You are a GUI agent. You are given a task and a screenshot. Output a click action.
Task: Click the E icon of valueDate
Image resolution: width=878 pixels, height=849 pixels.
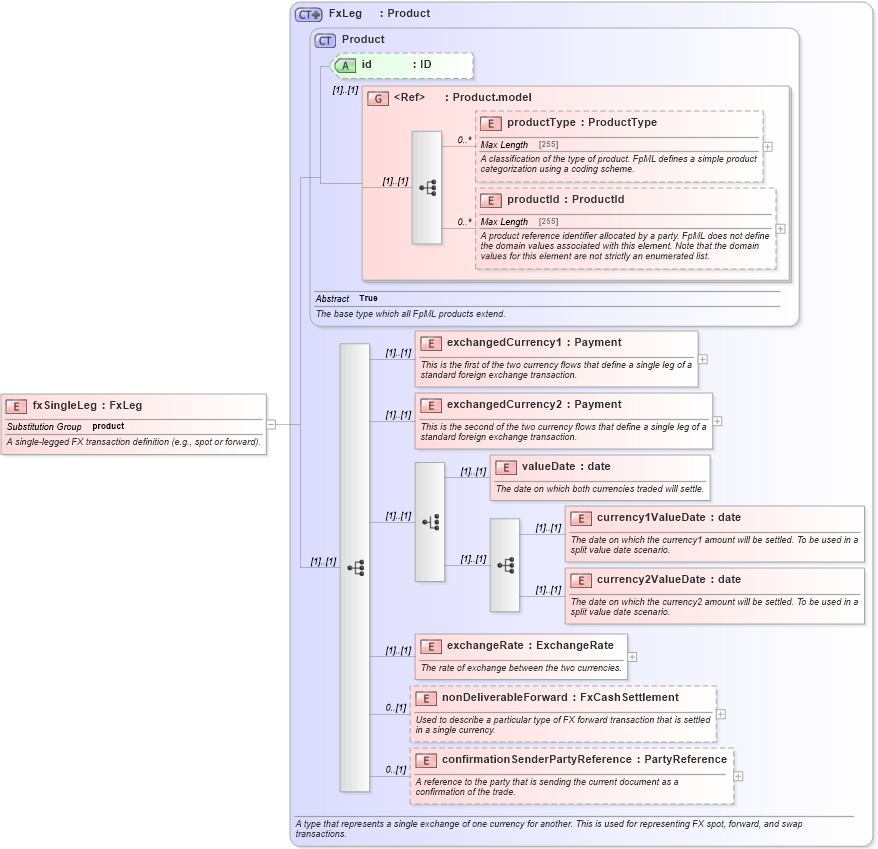point(506,468)
